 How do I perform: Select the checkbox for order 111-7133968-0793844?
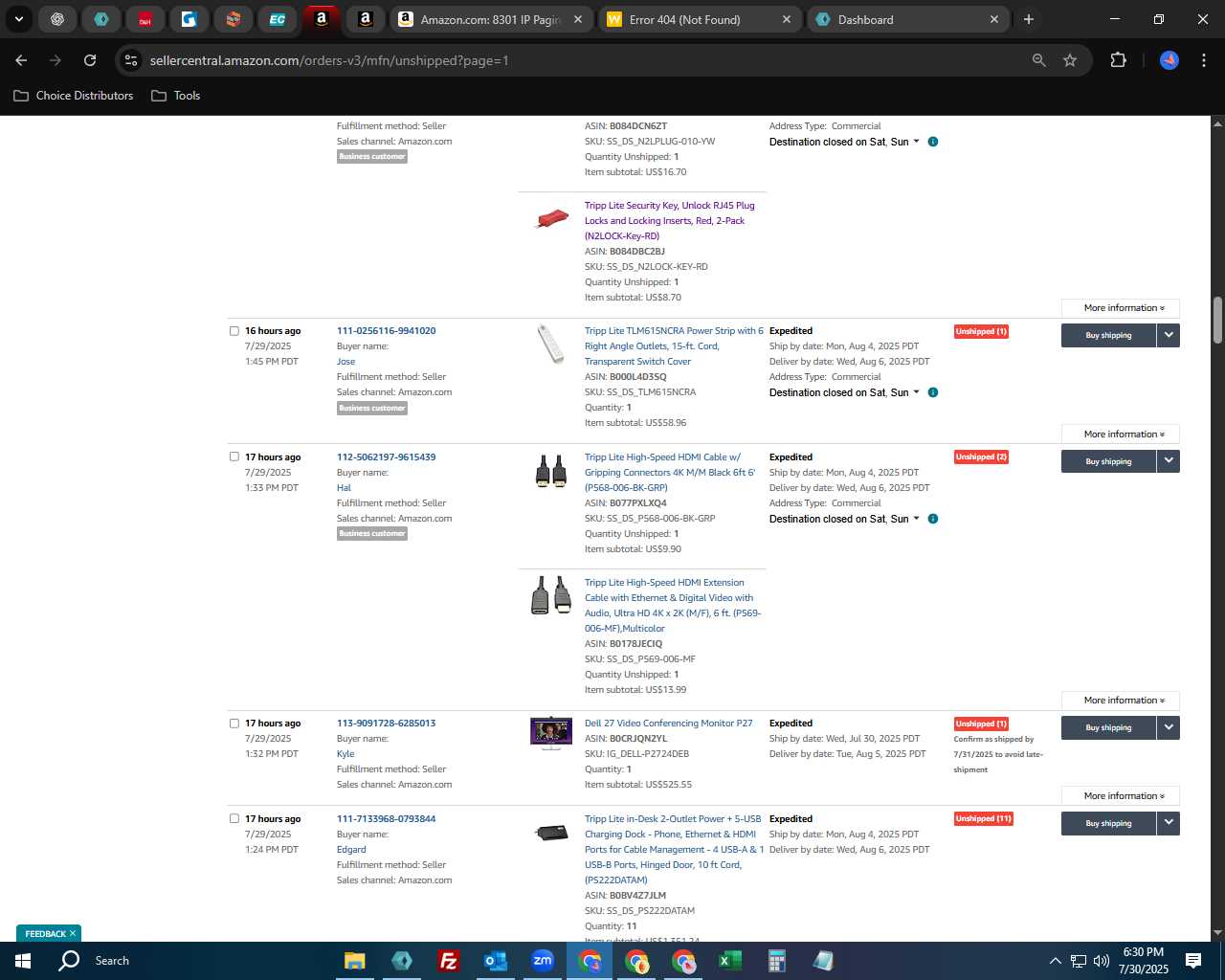click(234, 819)
